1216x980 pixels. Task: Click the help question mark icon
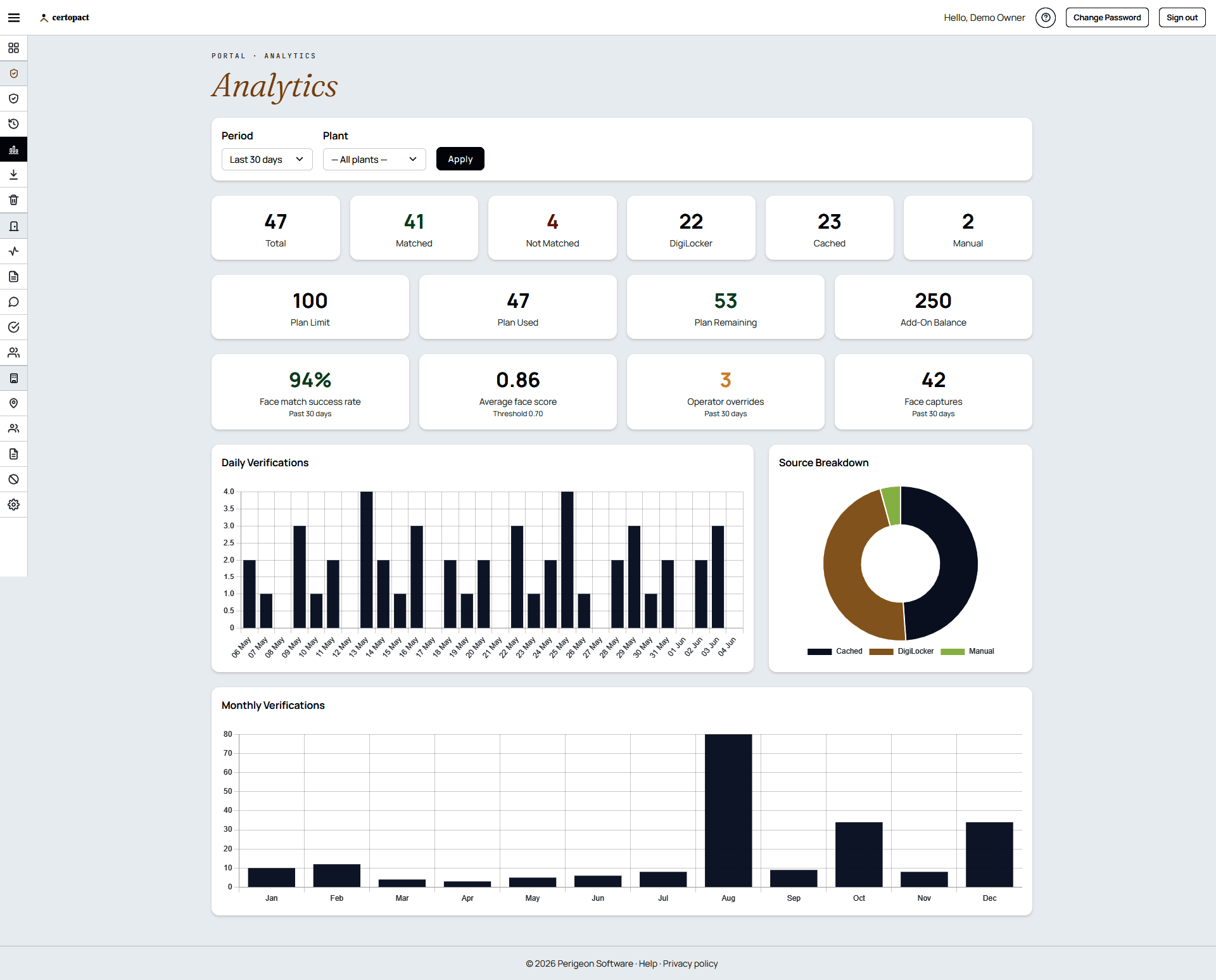click(x=1046, y=18)
